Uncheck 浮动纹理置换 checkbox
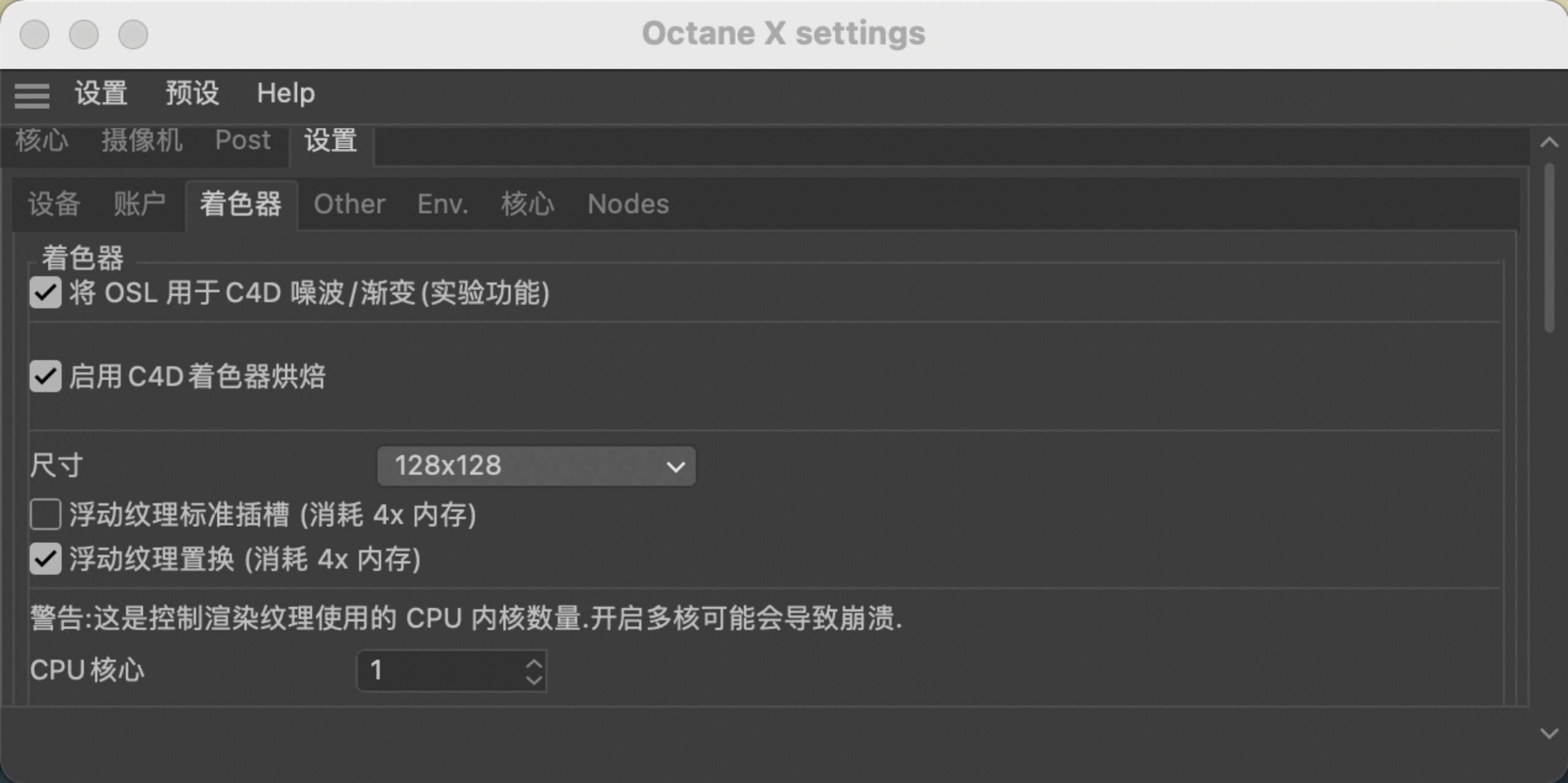1568x783 pixels. click(x=46, y=559)
